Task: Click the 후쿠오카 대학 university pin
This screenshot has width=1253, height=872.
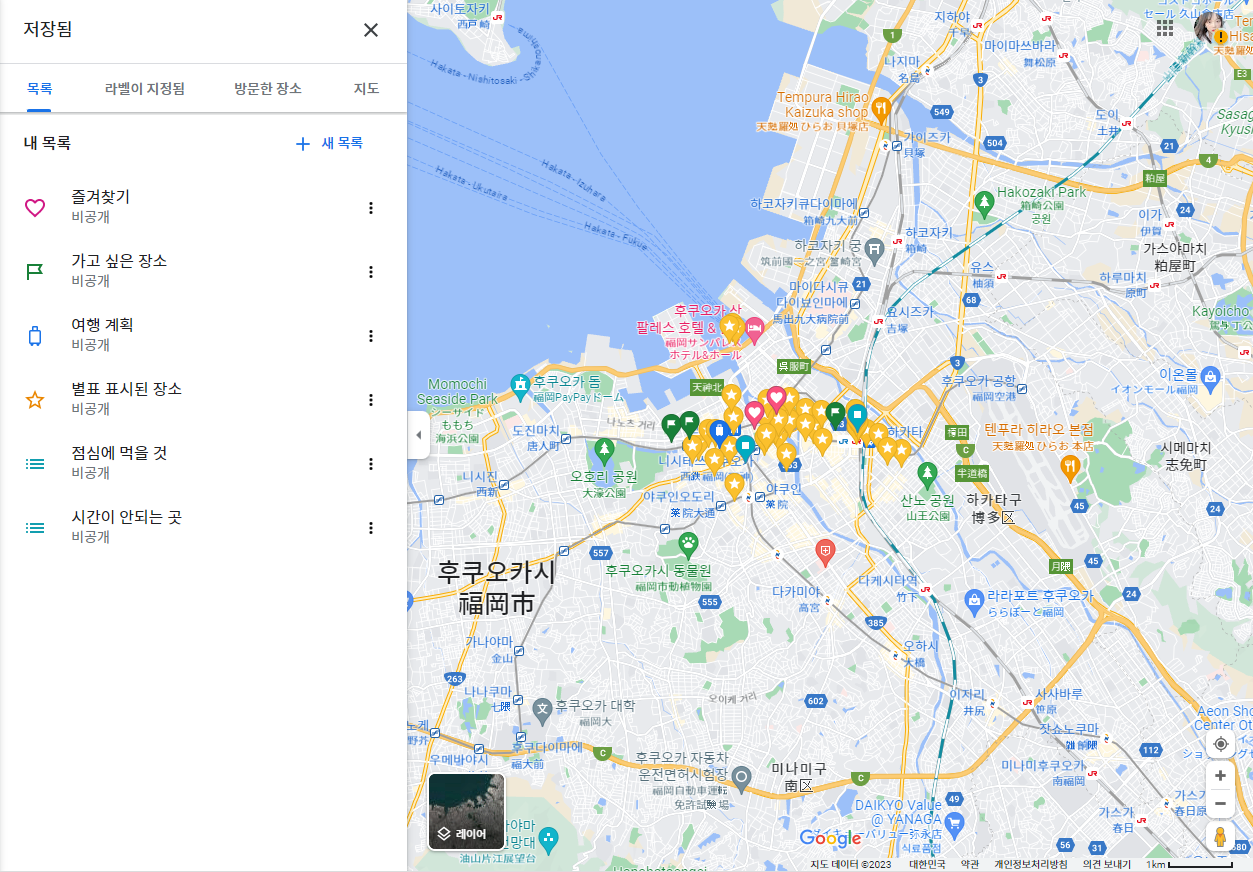Action: coord(542,709)
